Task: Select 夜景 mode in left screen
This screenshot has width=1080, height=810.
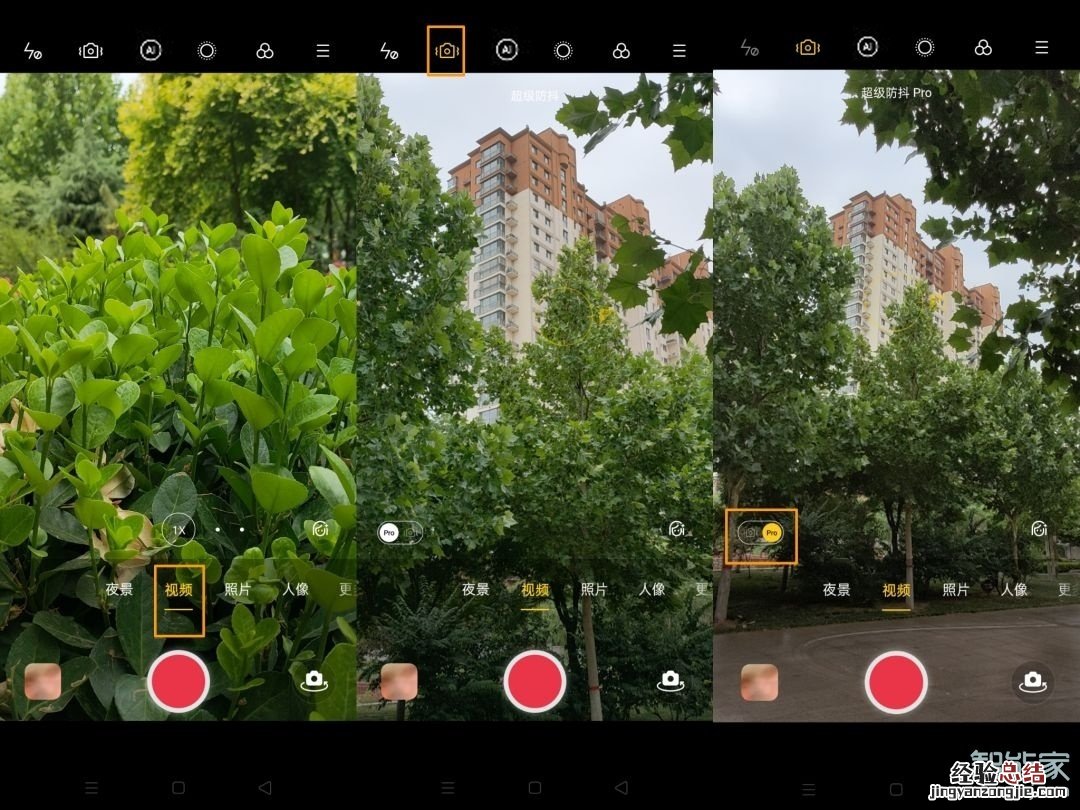Action: pos(119,590)
